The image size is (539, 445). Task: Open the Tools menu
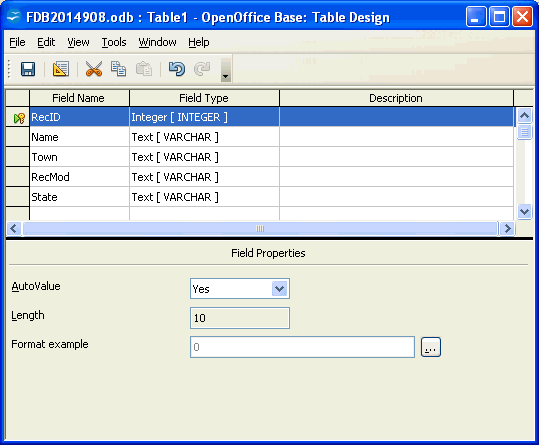[114, 42]
